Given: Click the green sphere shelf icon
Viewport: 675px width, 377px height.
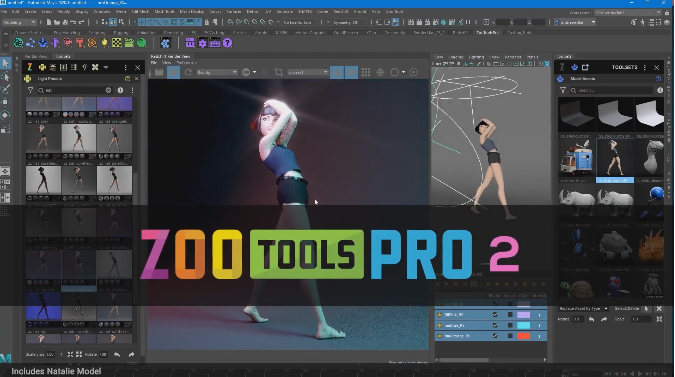Looking at the screenshot, I should 141,43.
